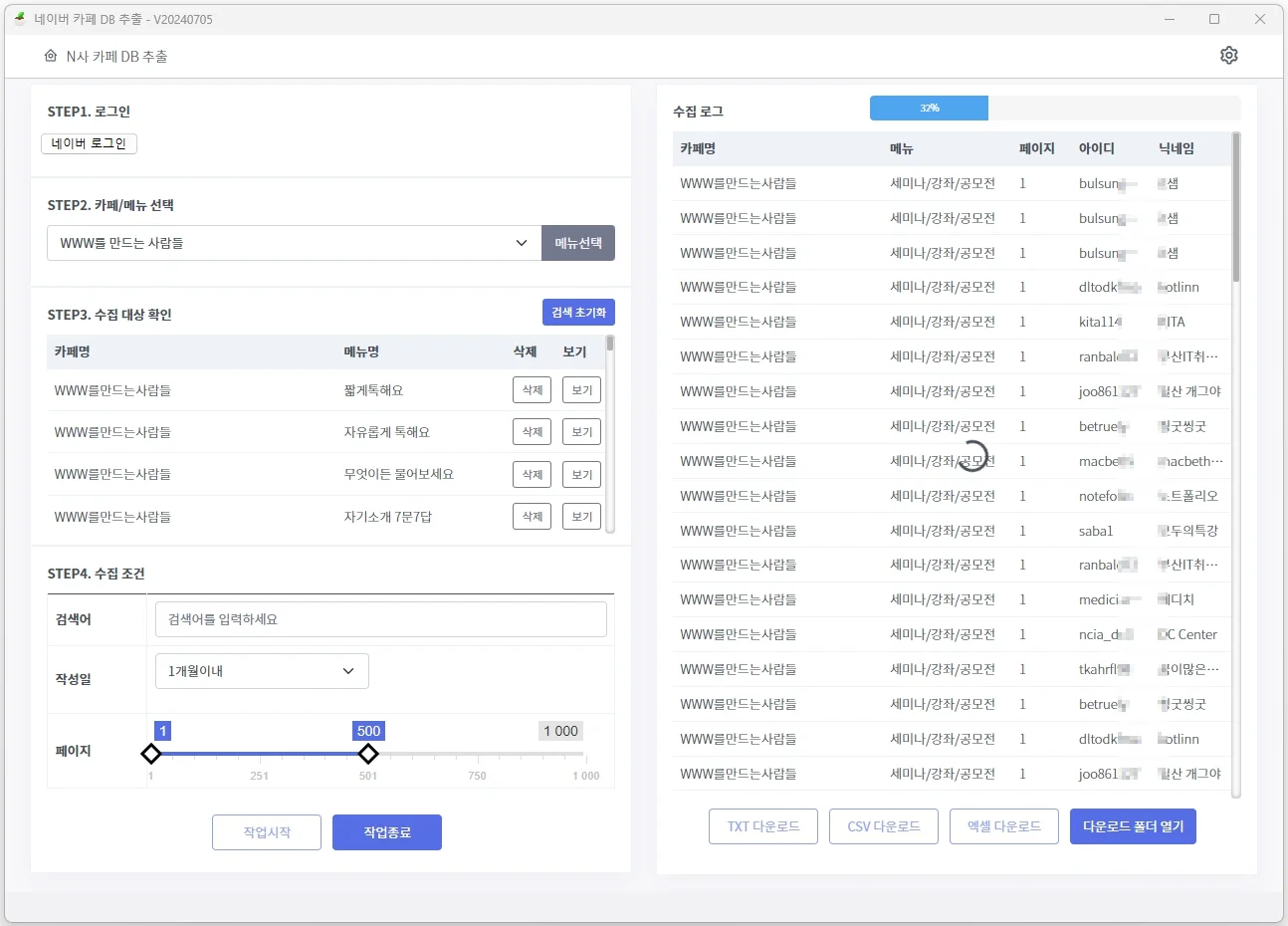Click the N사 카페 DB 추출 header title
Screen dimensions: 1288x926
click(116, 57)
